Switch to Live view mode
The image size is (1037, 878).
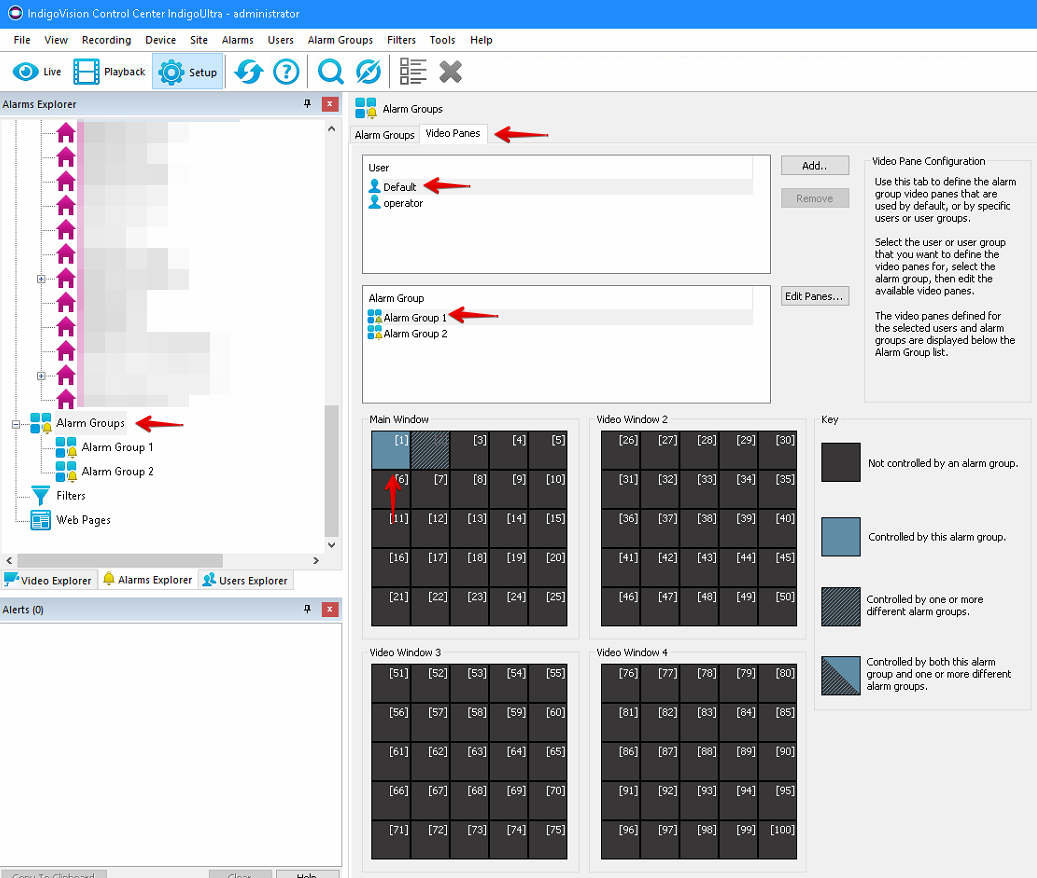(37, 71)
